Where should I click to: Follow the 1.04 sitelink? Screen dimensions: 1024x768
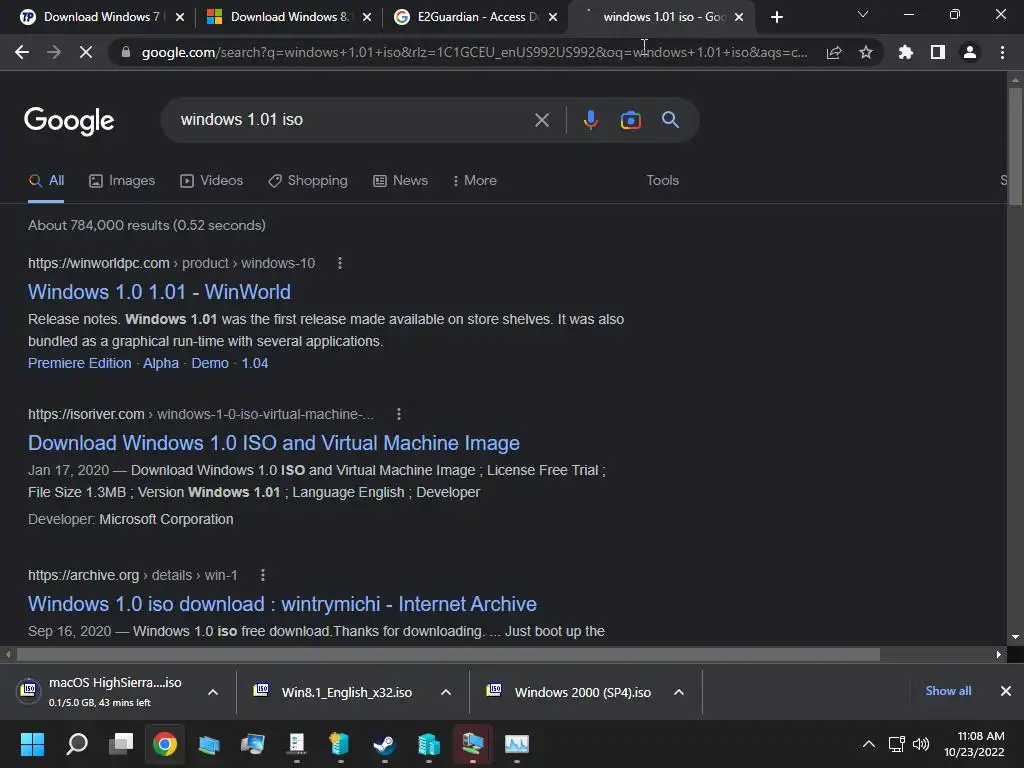pyautogui.click(x=255, y=363)
